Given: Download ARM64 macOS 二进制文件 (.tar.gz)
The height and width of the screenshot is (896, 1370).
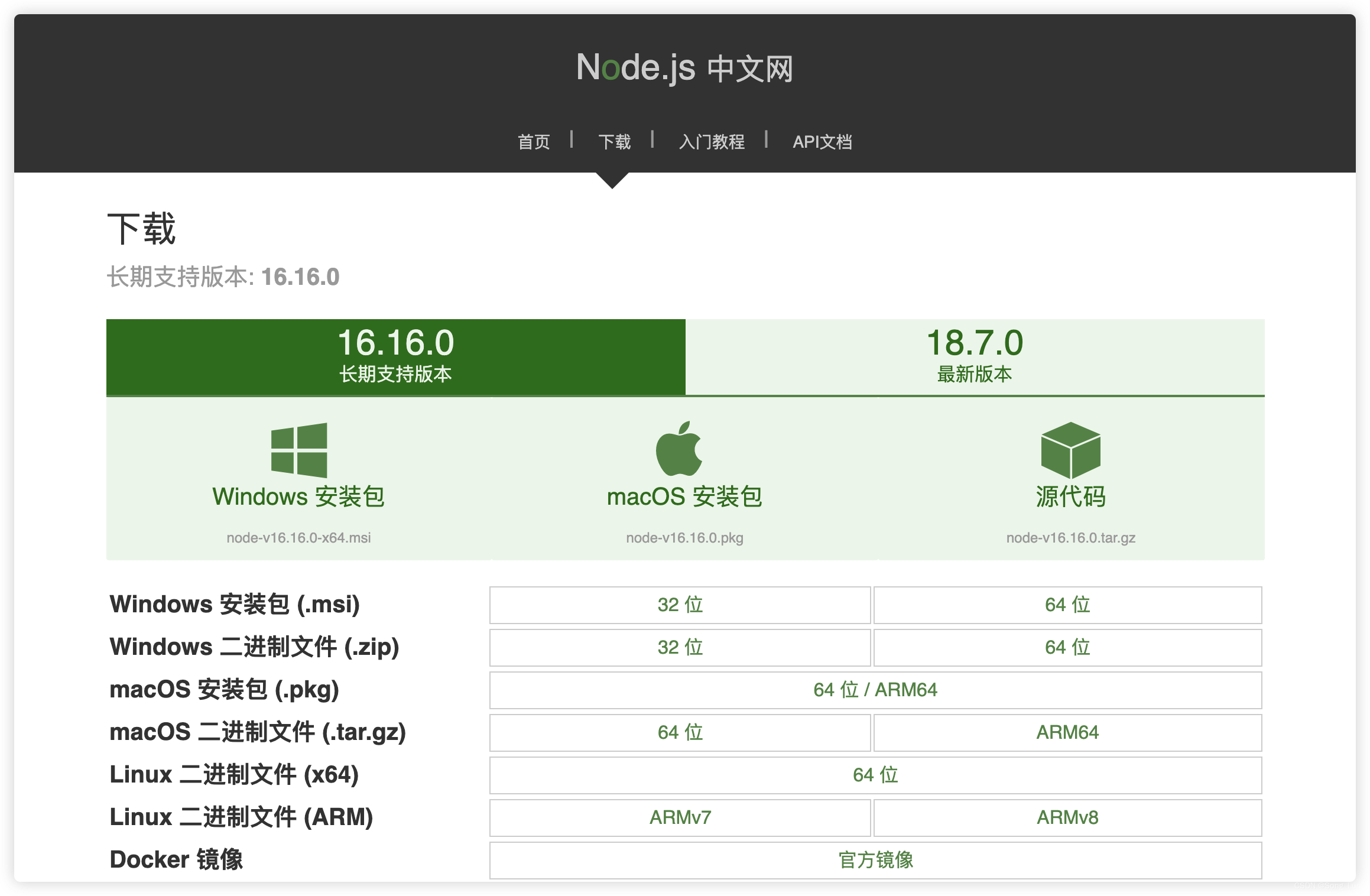Looking at the screenshot, I should [x=1067, y=732].
